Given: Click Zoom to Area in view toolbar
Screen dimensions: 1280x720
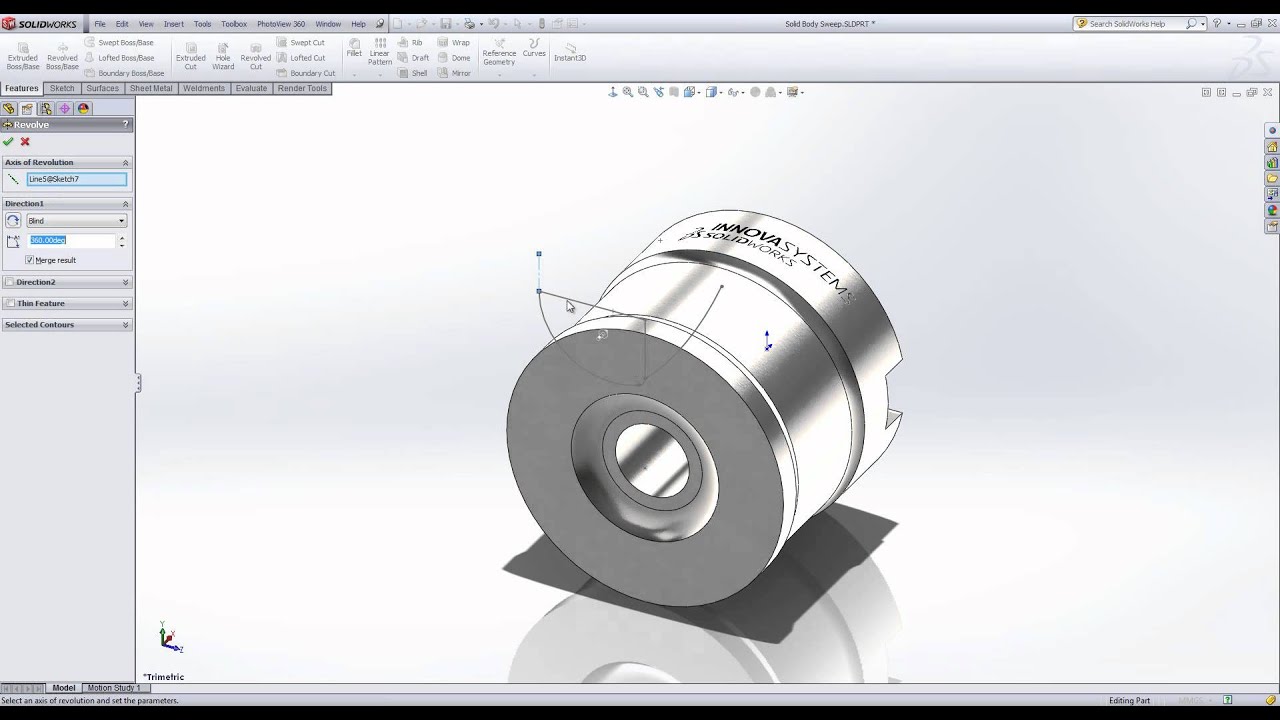Looking at the screenshot, I should (643, 92).
